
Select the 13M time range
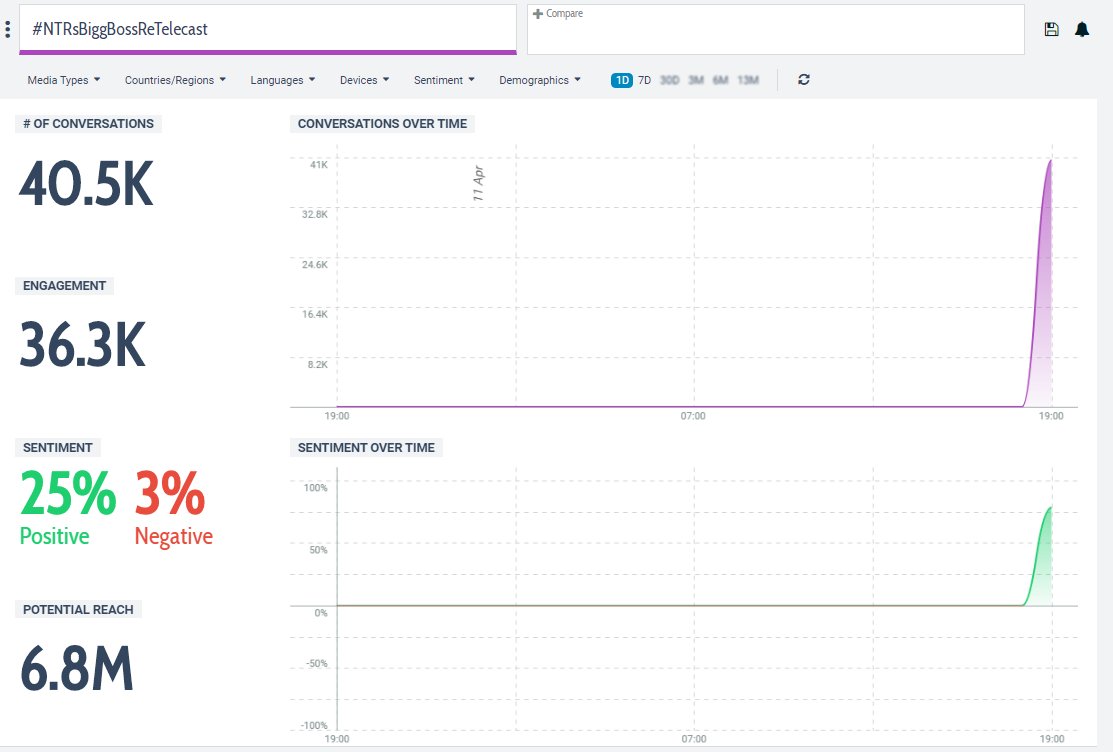tap(748, 80)
